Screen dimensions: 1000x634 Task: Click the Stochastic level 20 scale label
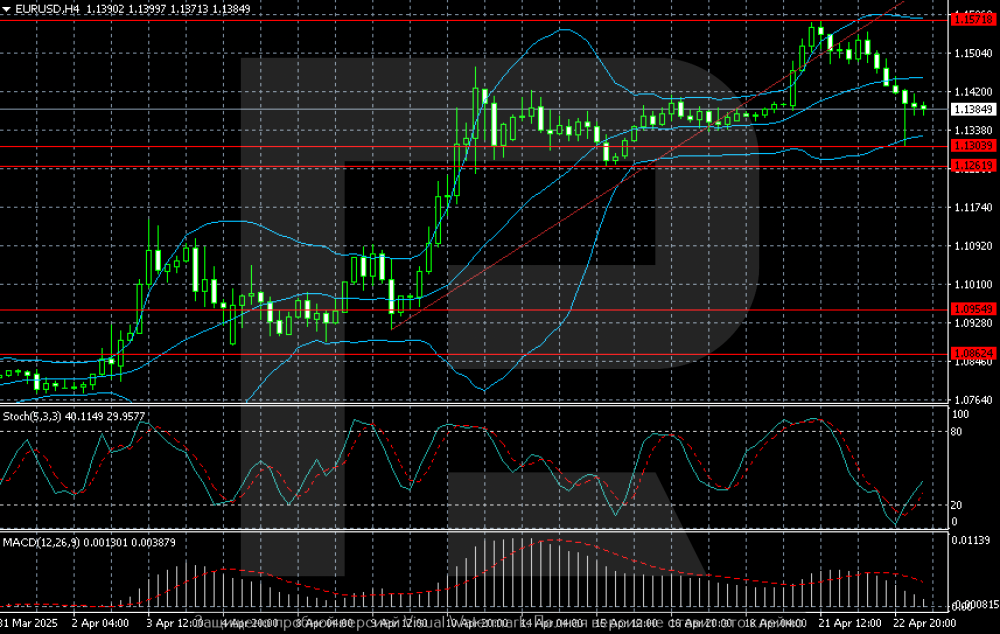pos(957,505)
